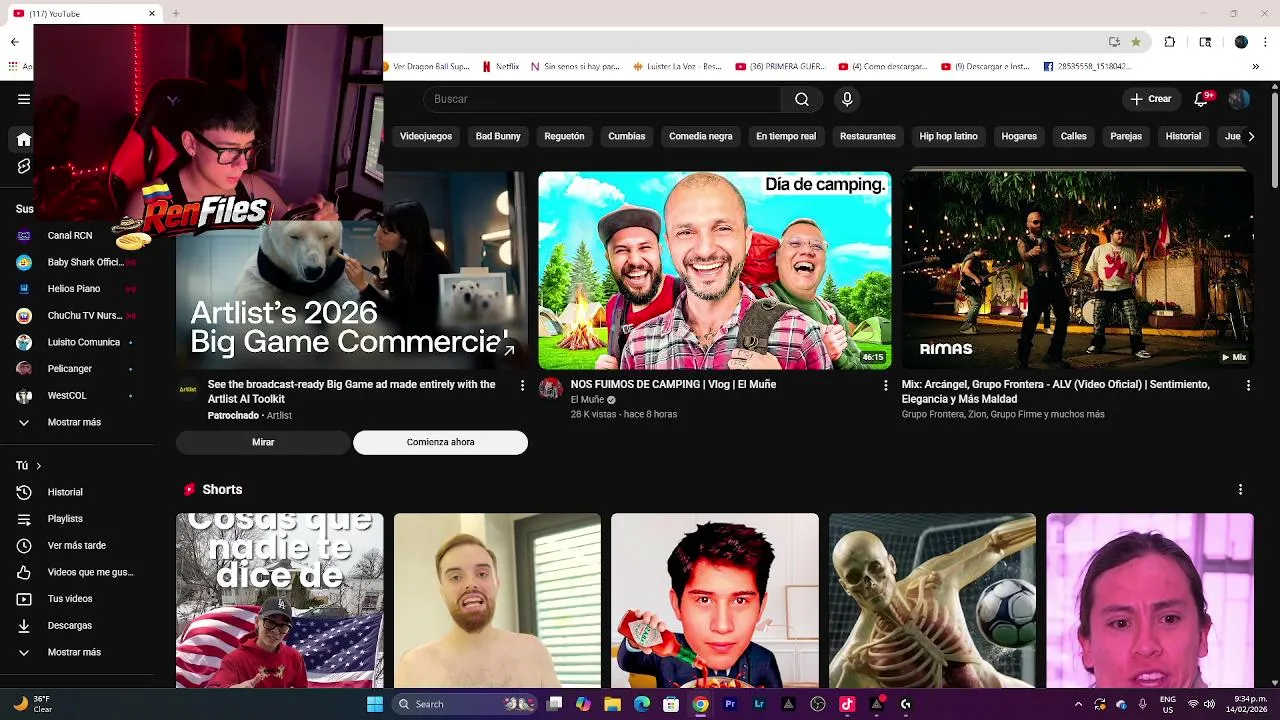Select the Comedia negra filter chip
This screenshot has height=720, width=1280.
[700, 136]
